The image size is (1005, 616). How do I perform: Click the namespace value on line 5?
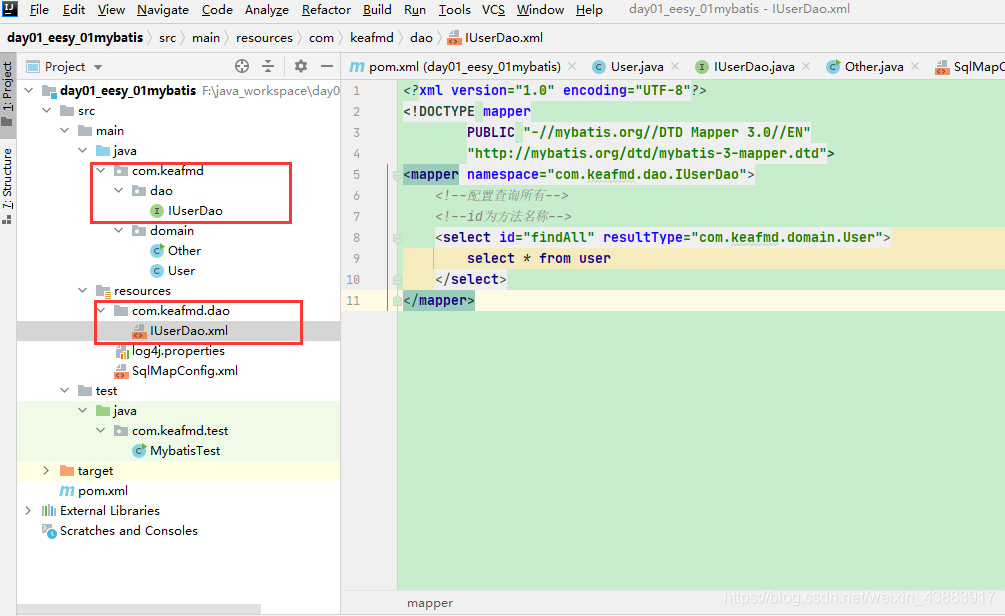click(647, 174)
